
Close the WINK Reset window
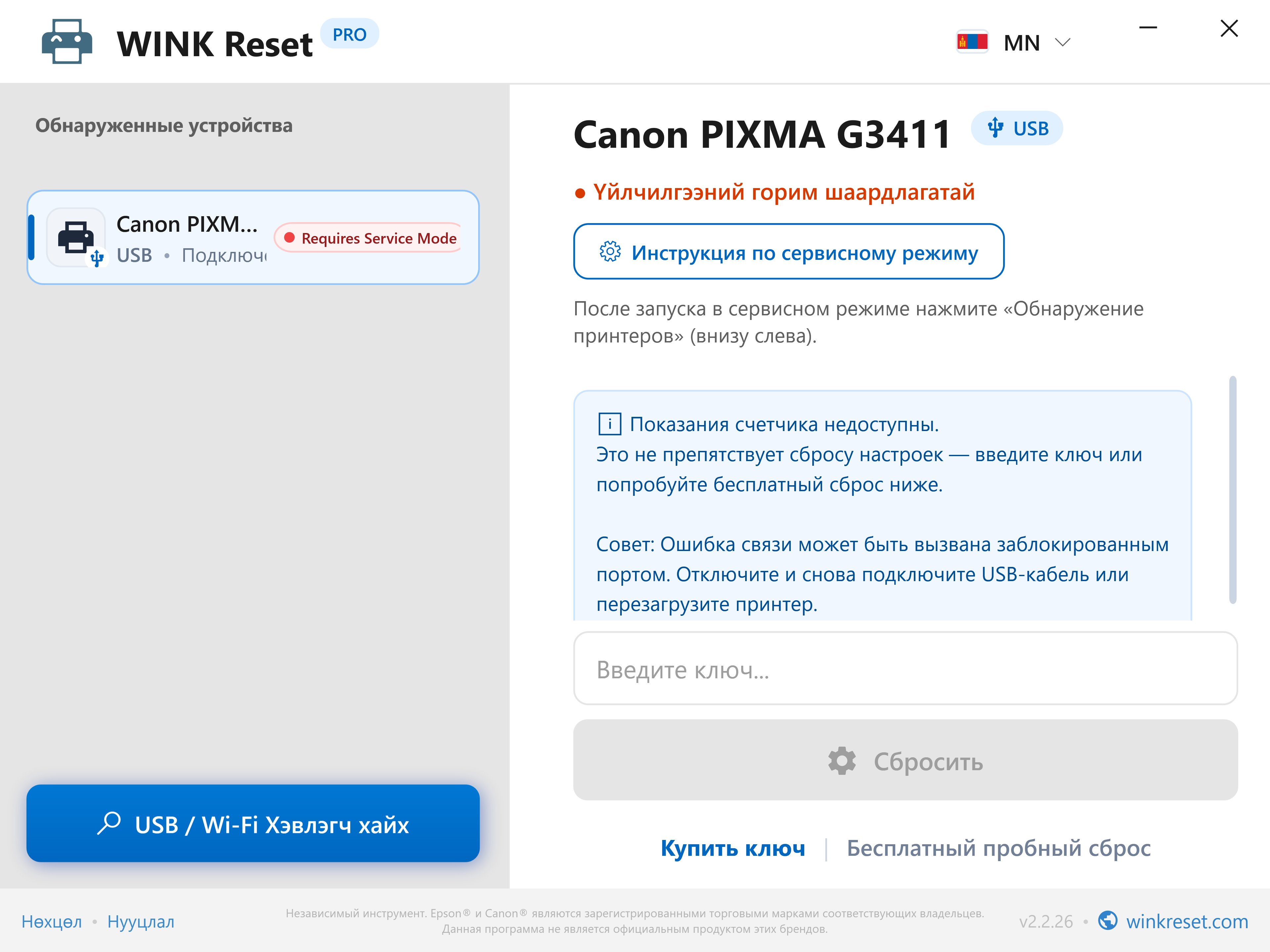[1229, 28]
